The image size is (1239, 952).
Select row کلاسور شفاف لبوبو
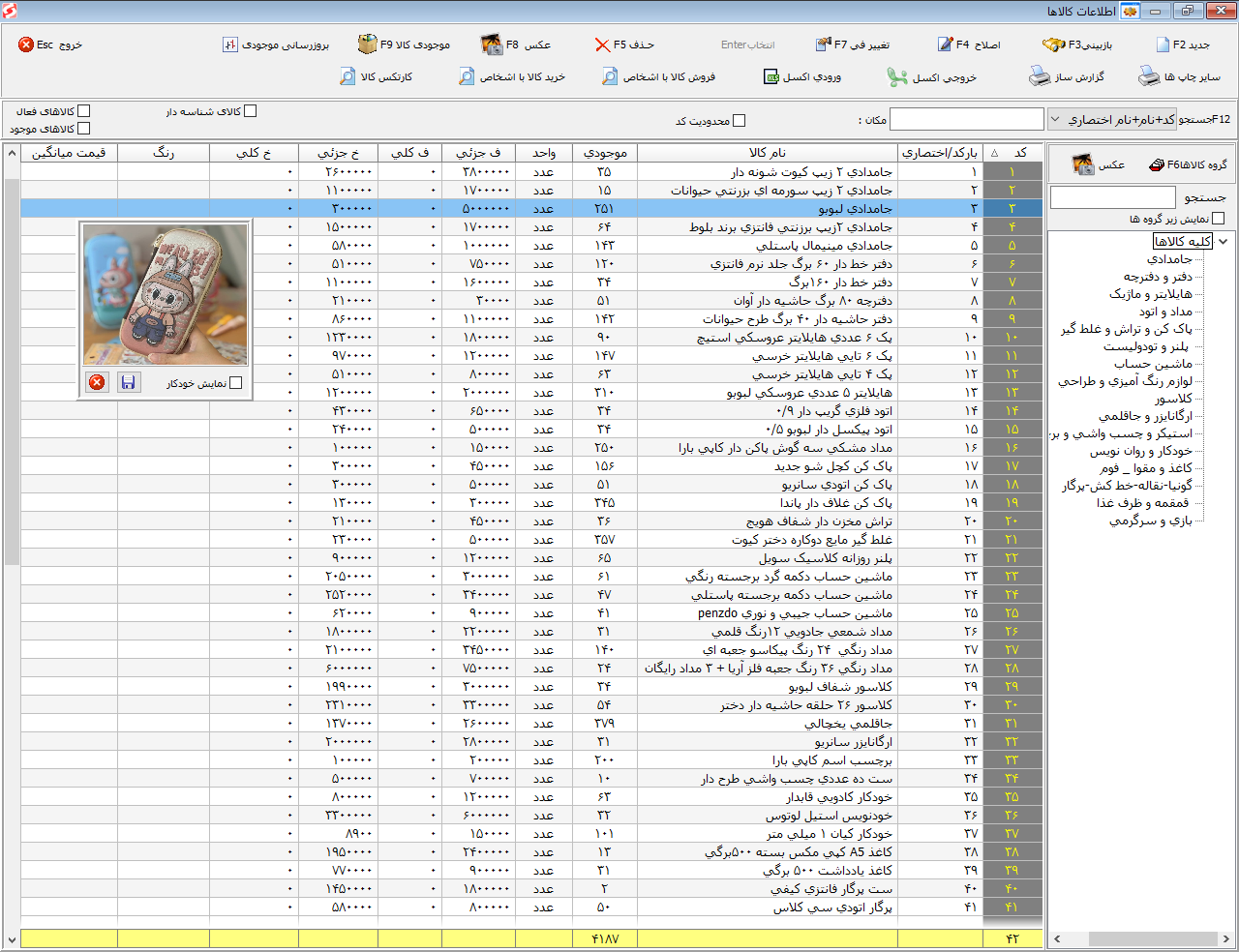531,686
